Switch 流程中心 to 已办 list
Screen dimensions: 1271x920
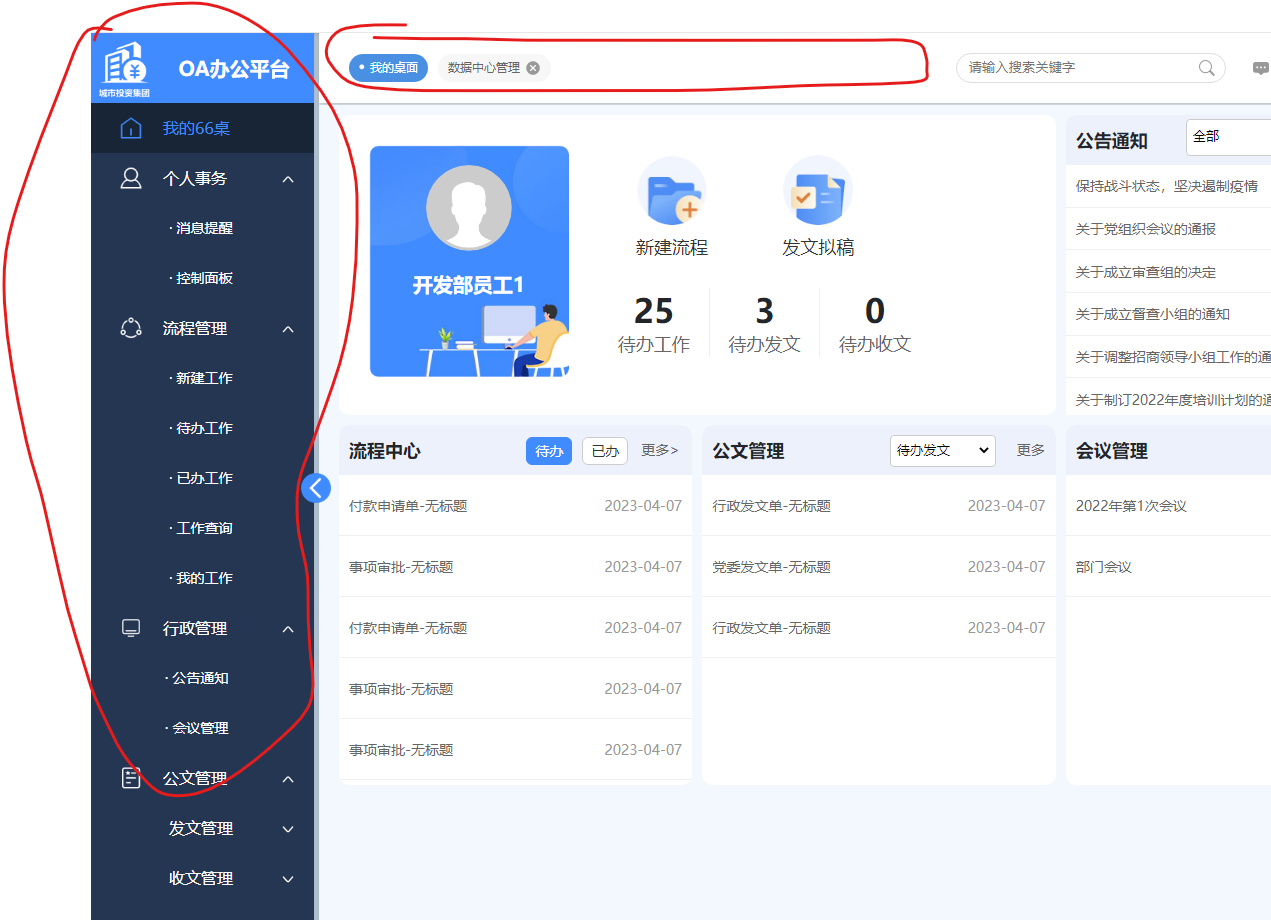(604, 451)
